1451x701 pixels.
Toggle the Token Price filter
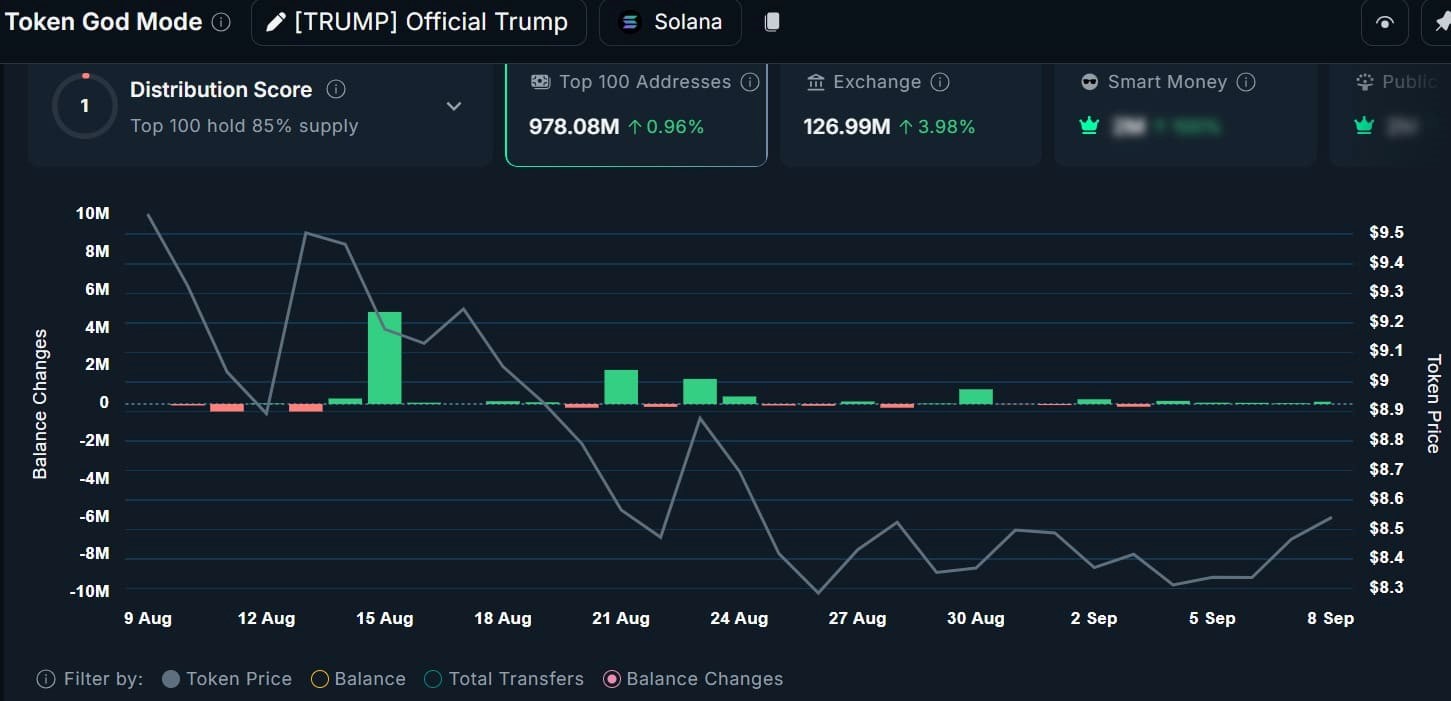[227, 679]
